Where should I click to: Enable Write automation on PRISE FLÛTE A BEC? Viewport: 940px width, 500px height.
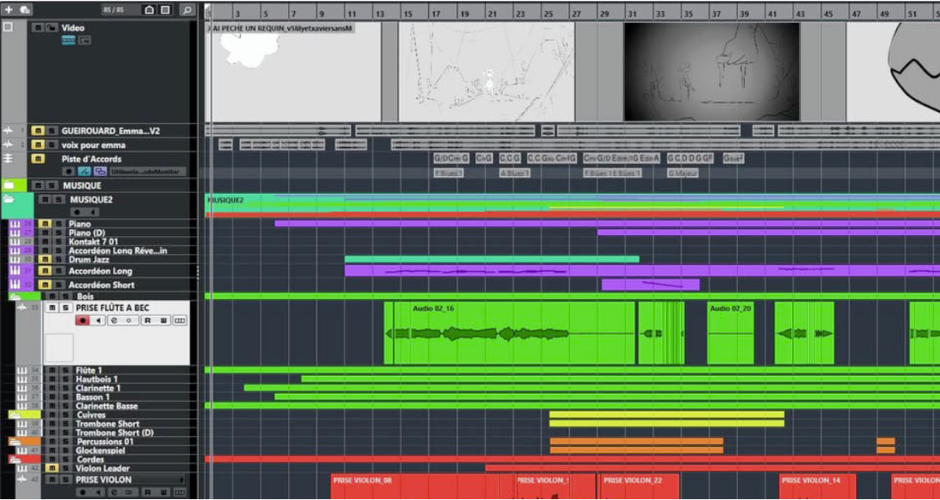(x=162, y=320)
